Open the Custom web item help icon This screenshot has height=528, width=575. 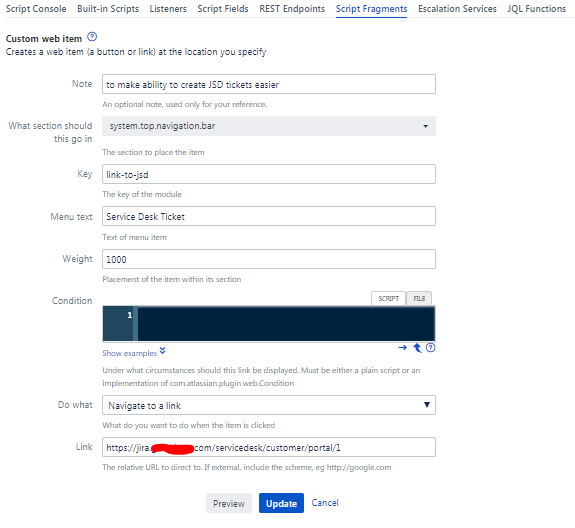point(92,37)
